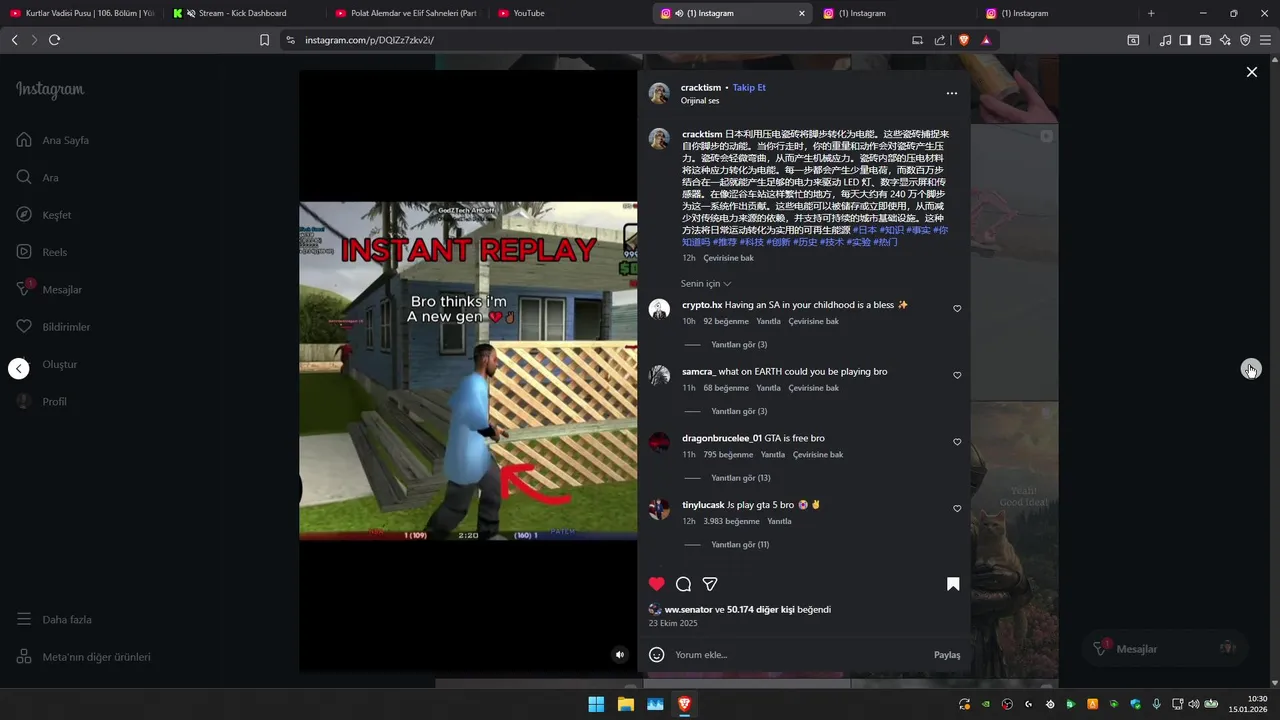1280x720 pixels.
Task: Expand Yanıtları gör (3) under crypto.hx
Action: [739, 345]
